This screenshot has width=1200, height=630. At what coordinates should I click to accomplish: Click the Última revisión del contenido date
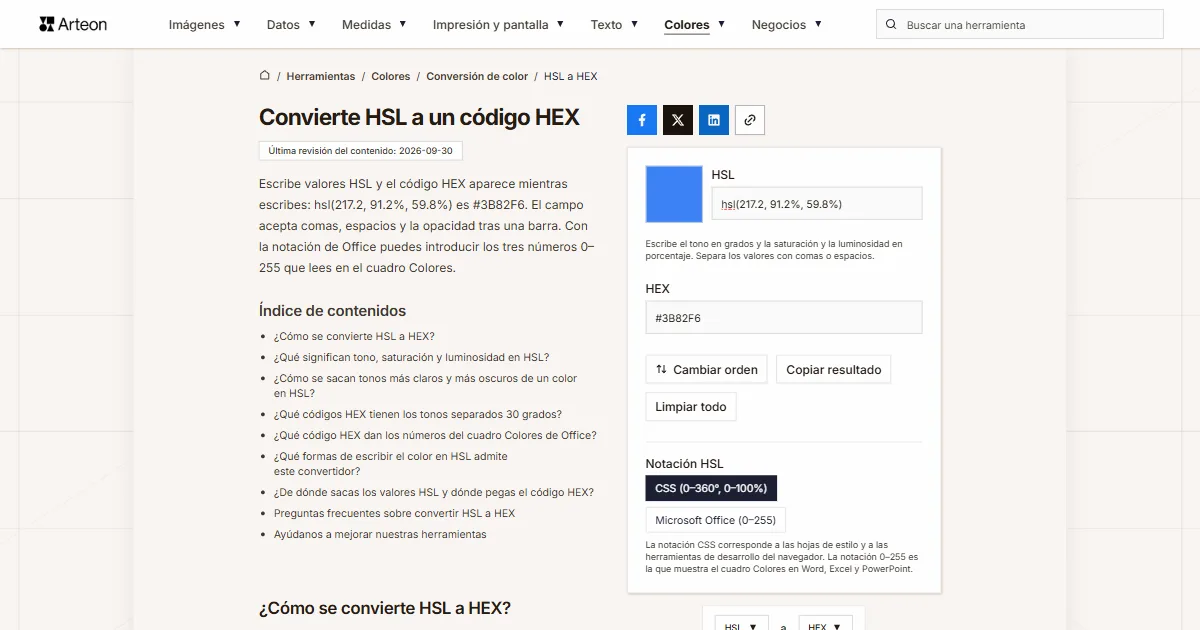361,151
